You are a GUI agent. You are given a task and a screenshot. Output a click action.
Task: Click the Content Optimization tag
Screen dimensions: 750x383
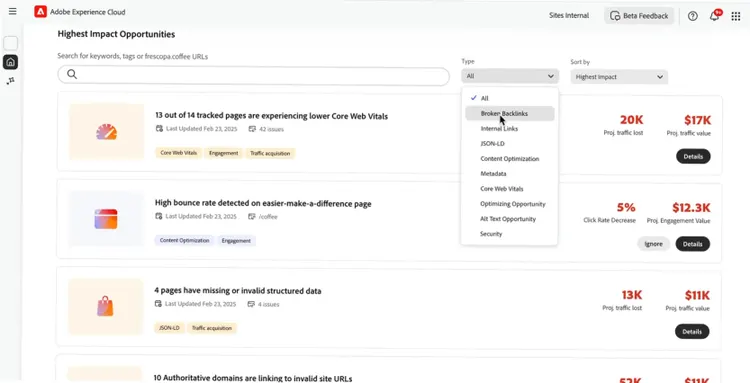click(x=185, y=241)
